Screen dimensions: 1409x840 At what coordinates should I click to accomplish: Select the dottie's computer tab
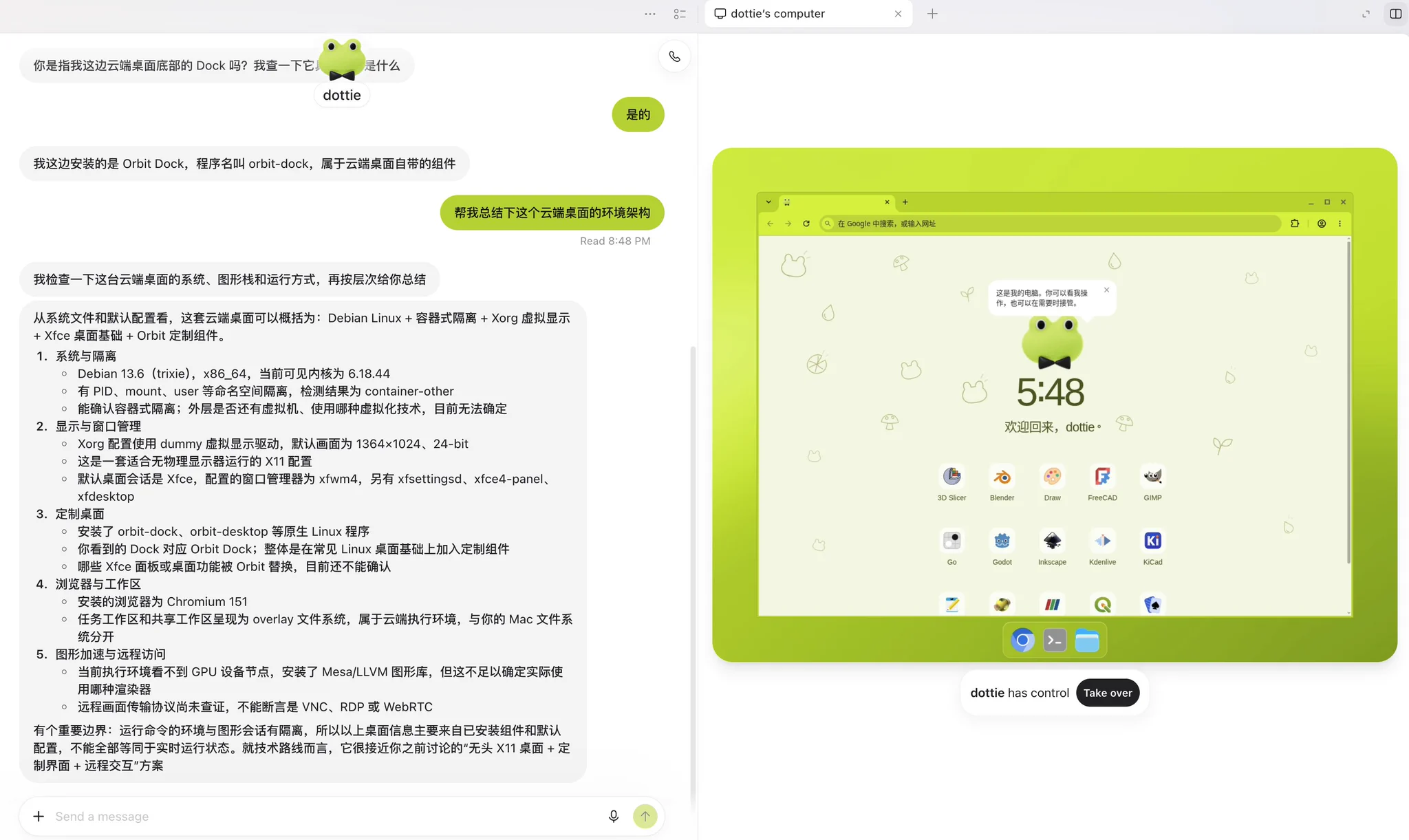point(808,14)
